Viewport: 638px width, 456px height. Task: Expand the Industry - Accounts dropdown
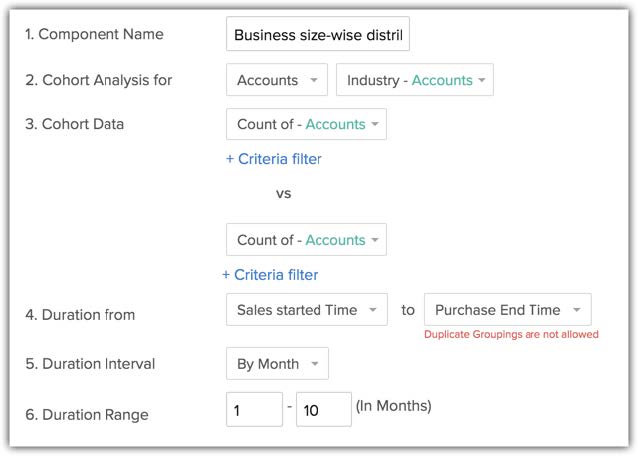point(415,80)
